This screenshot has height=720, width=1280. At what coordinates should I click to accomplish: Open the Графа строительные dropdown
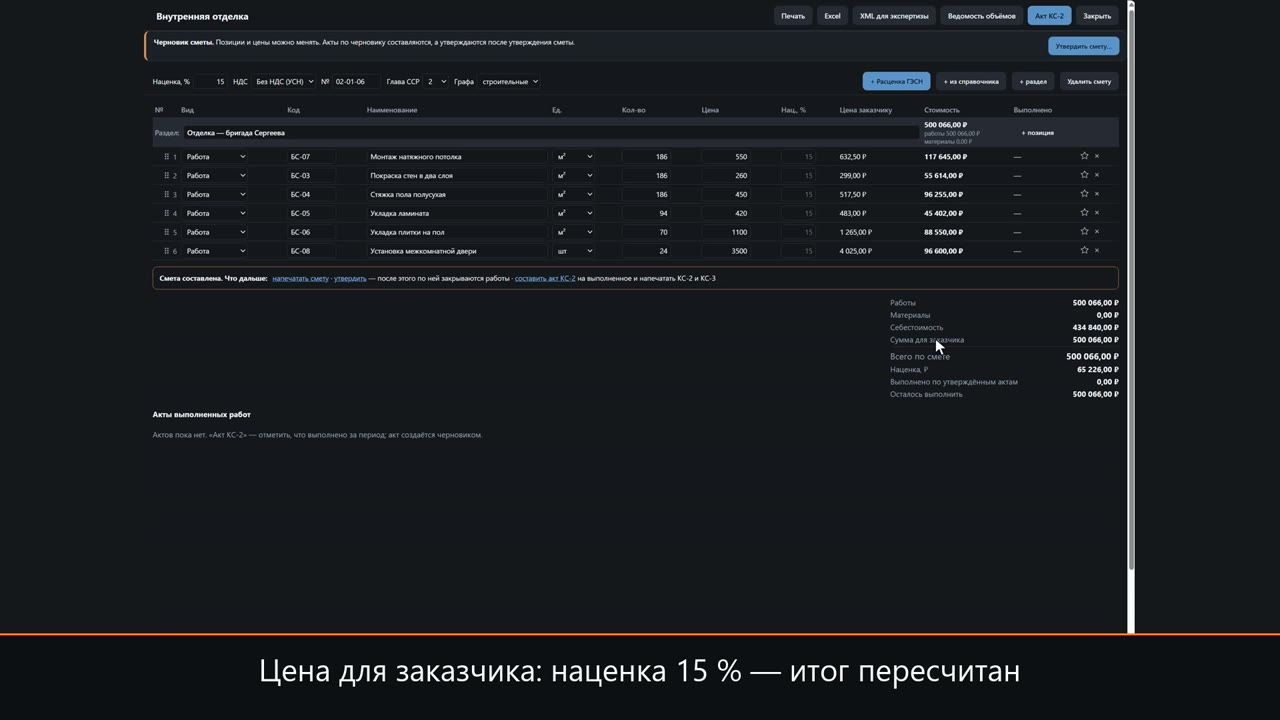coord(510,82)
